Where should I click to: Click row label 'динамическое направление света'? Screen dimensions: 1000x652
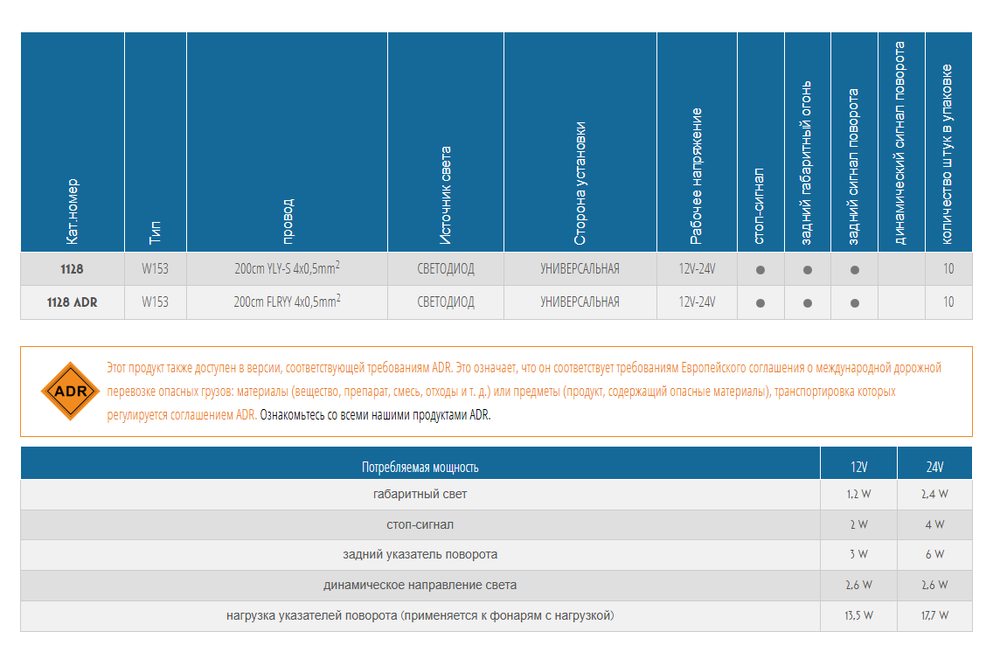tap(420, 585)
